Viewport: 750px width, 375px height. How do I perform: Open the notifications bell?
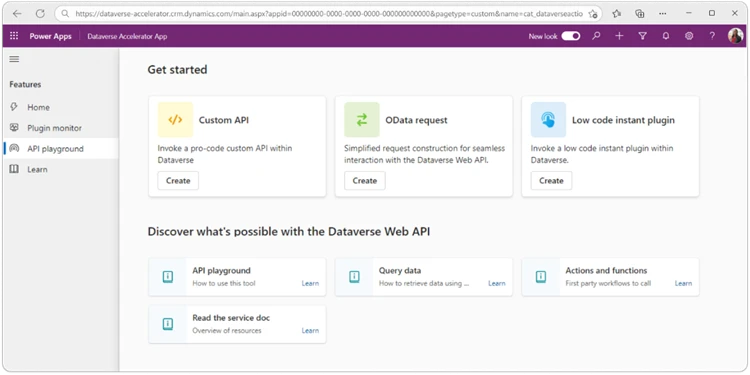[x=665, y=36]
